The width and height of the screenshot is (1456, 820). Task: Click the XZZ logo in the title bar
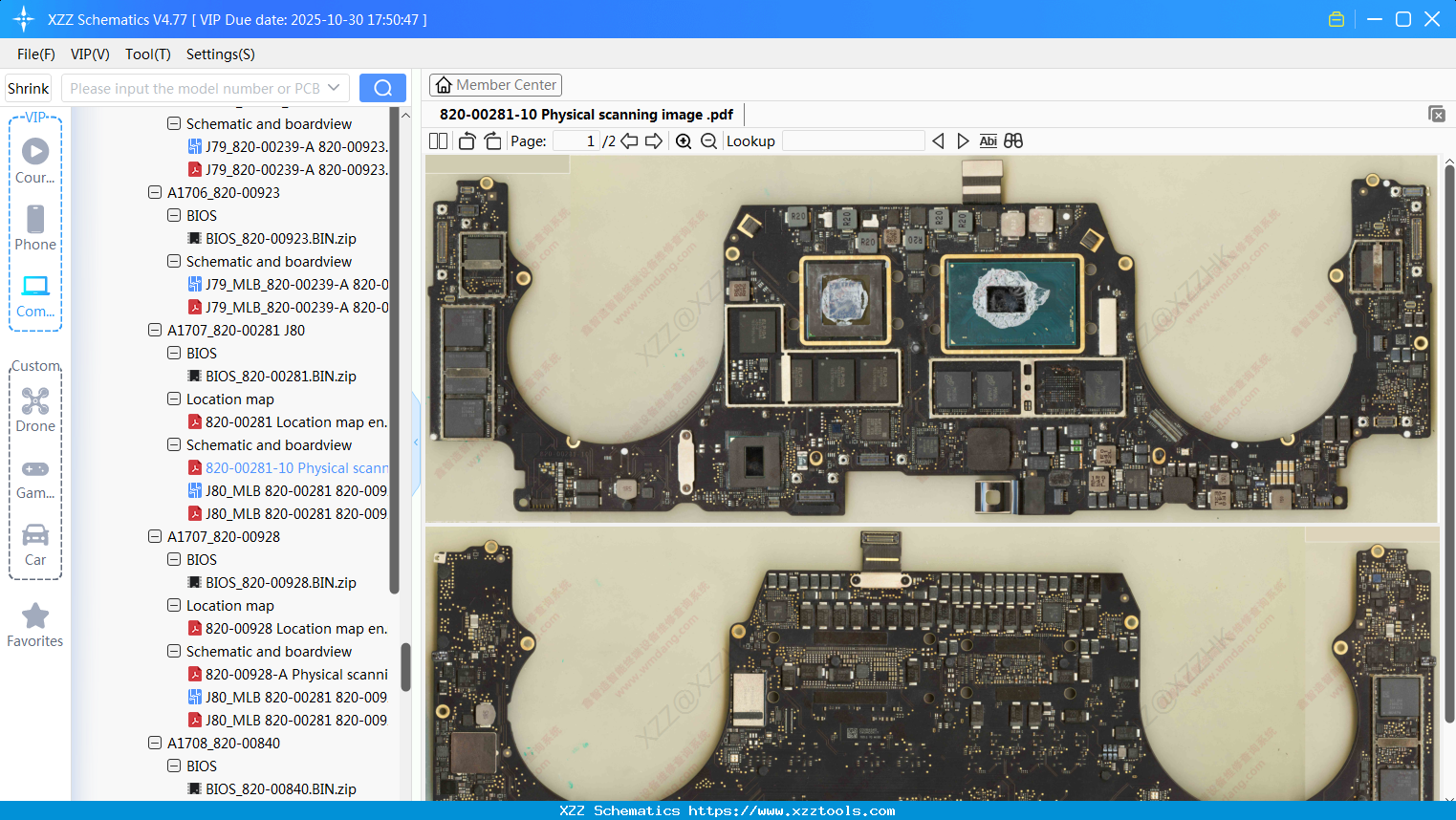[x=24, y=19]
